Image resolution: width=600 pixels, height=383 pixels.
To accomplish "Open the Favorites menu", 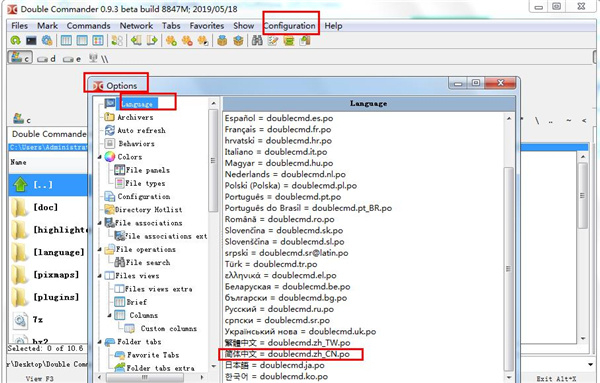I will coord(207,26).
